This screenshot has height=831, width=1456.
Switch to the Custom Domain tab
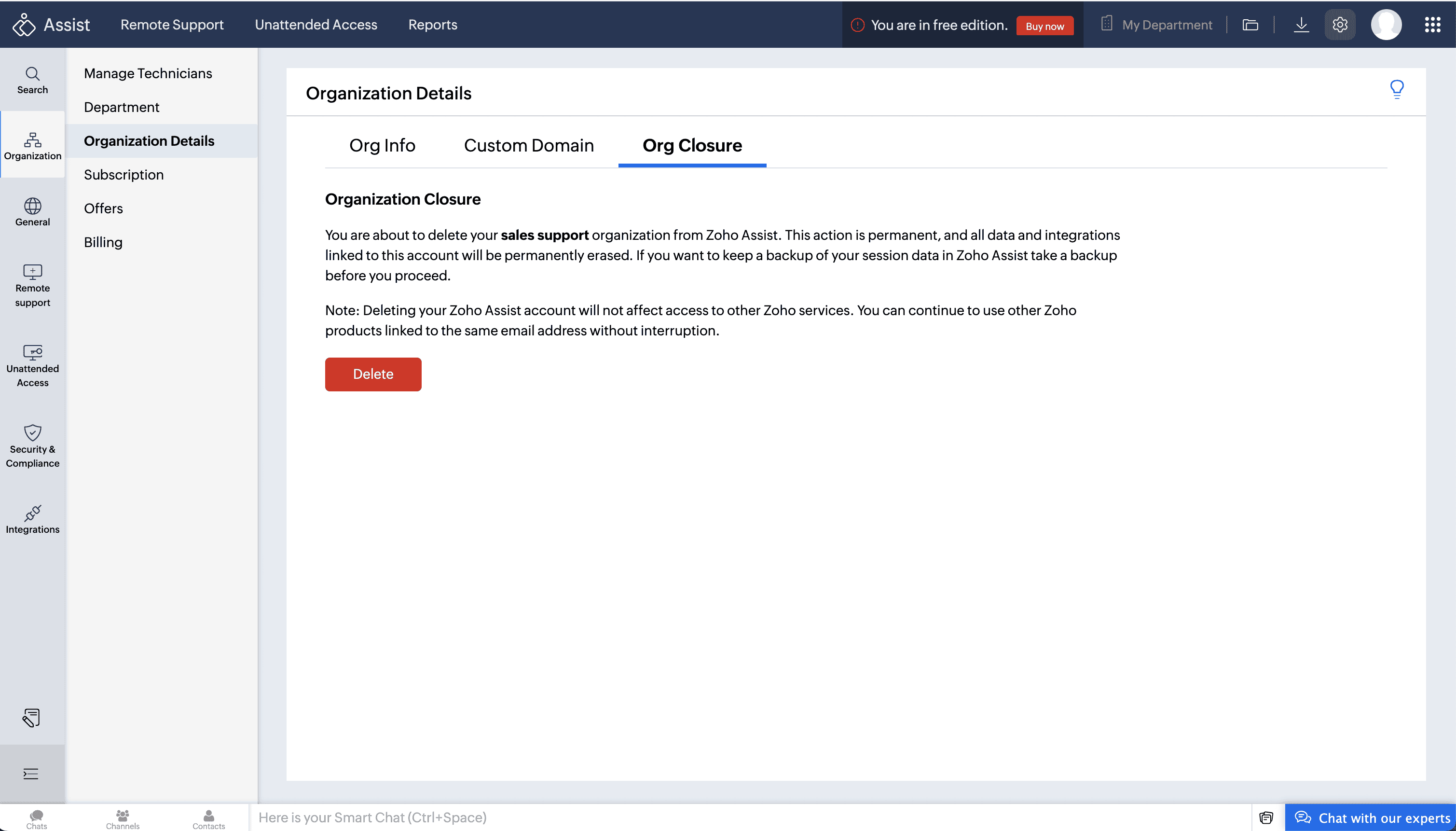pyautogui.click(x=528, y=146)
